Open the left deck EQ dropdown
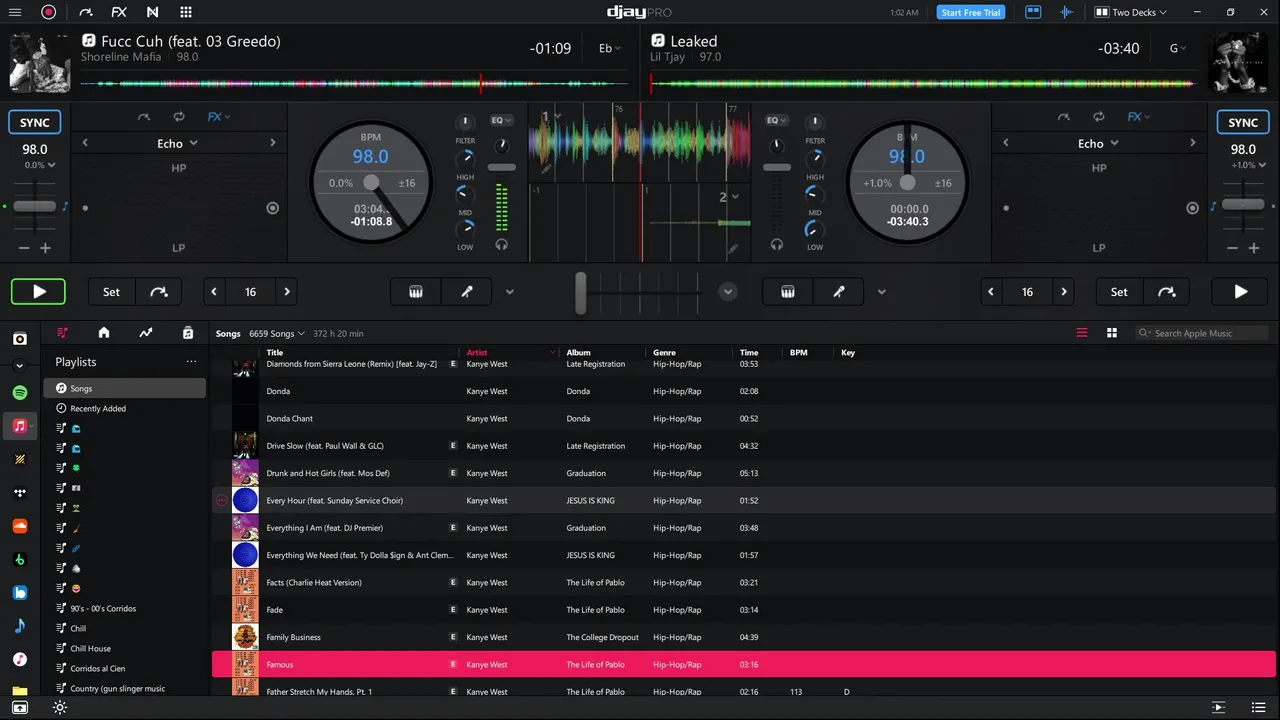This screenshot has height=720, width=1280. [501, 120]
